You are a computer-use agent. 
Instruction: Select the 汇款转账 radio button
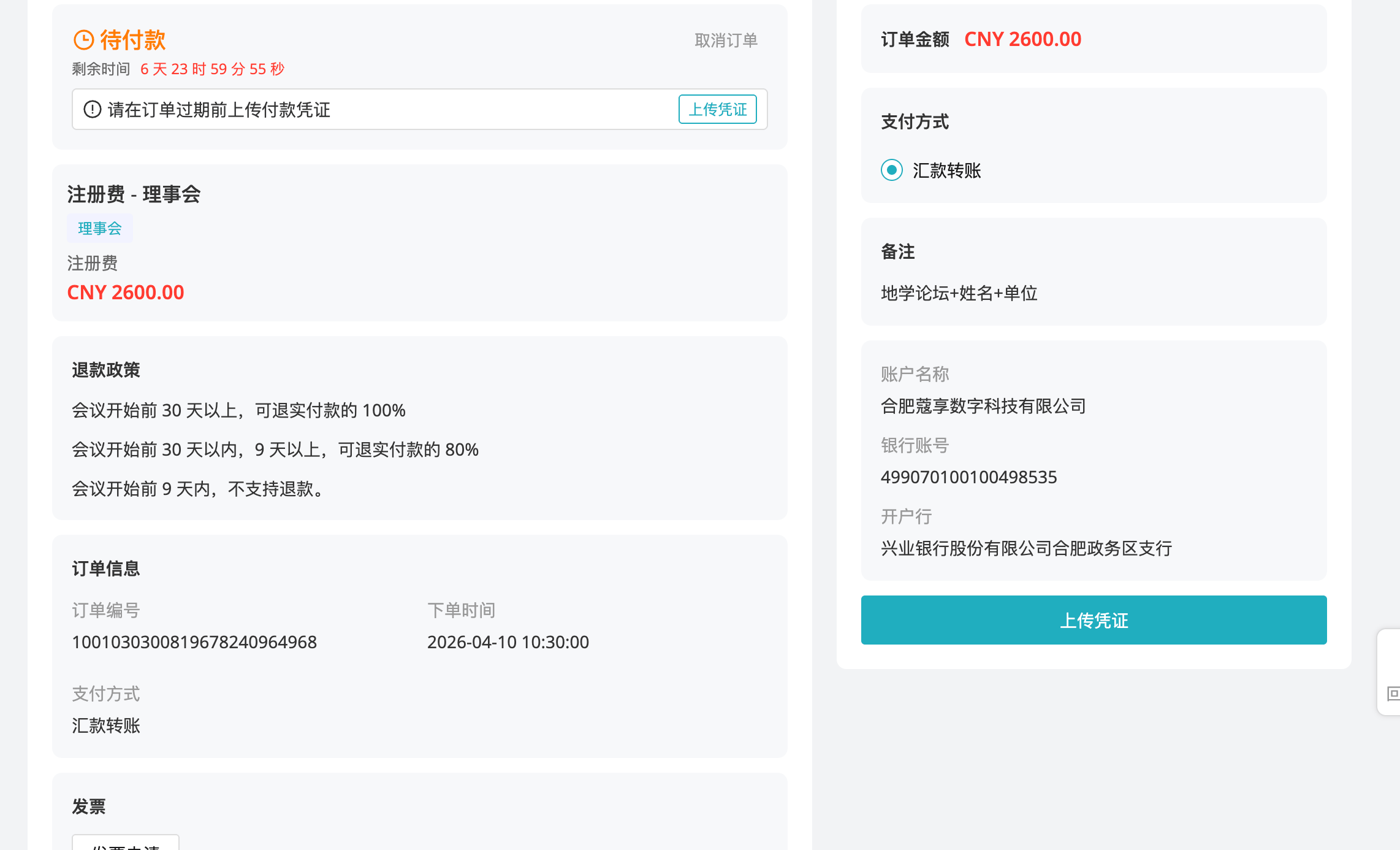[891, 170]
